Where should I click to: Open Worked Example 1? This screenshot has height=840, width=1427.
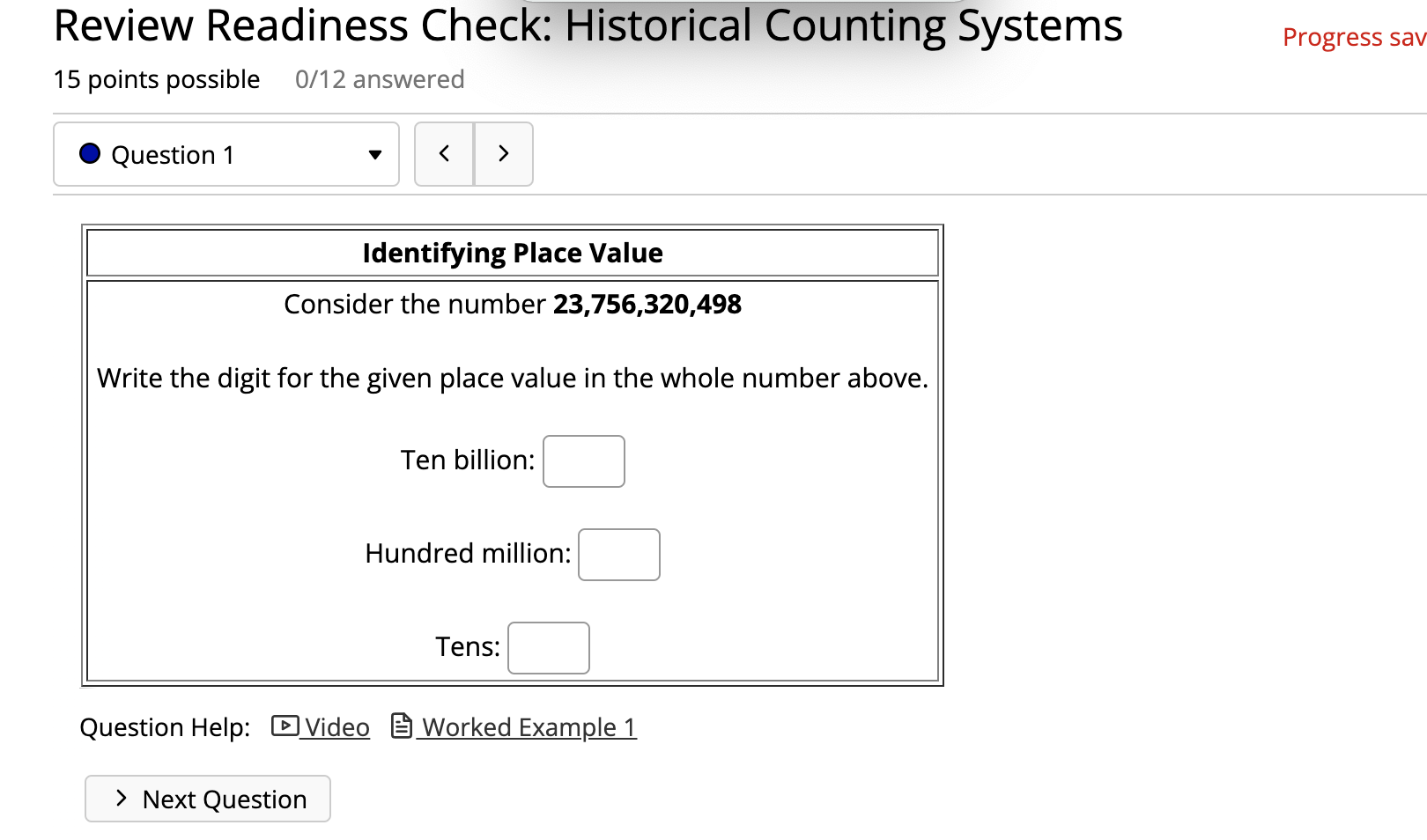(x=526, y=726)
